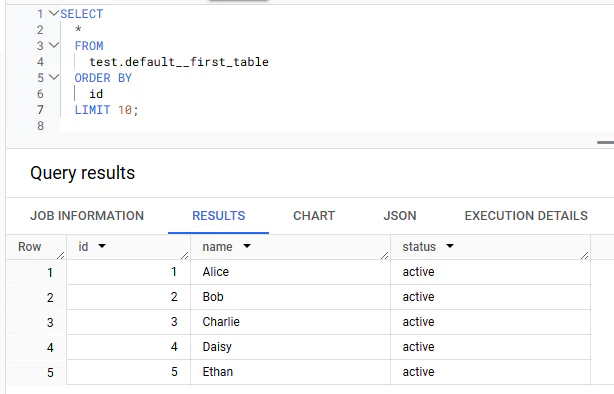Image resolution: width=614 pixels, height=394 pixels.
Task: Select the RESULTS tab
Action: pyautogui.click(x=219, y=215)
